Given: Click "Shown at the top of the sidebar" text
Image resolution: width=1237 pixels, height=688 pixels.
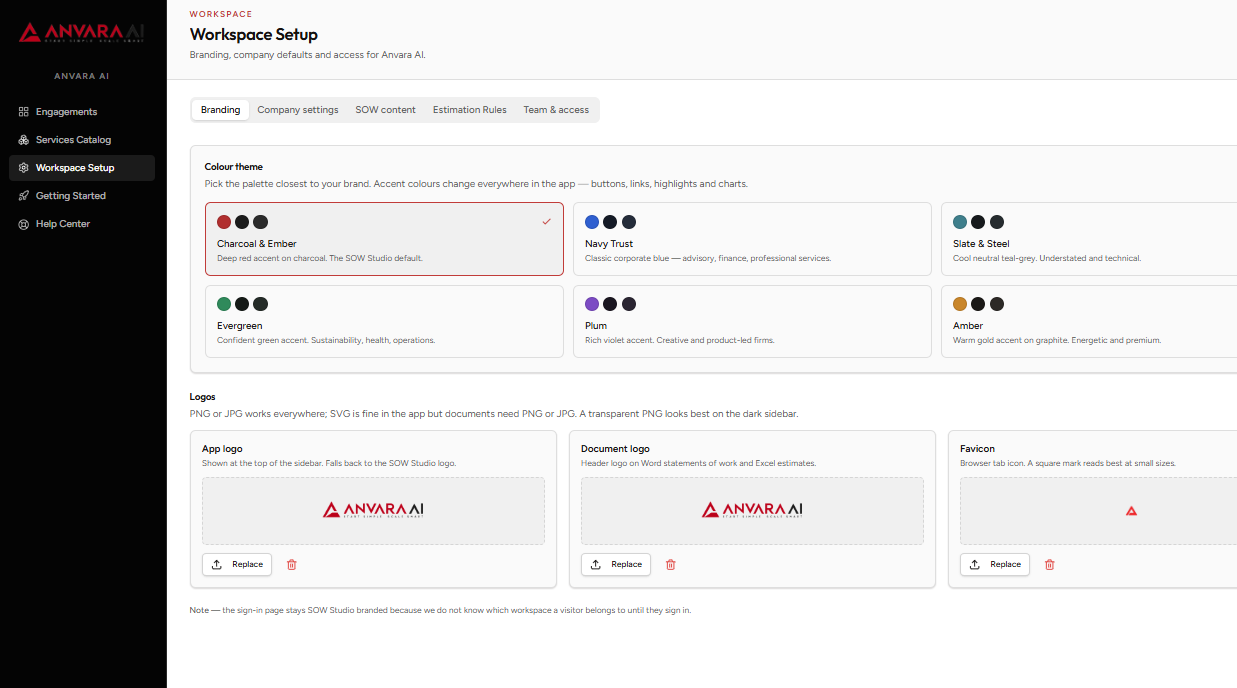Looking at the screenshot, I should [329, 463].
